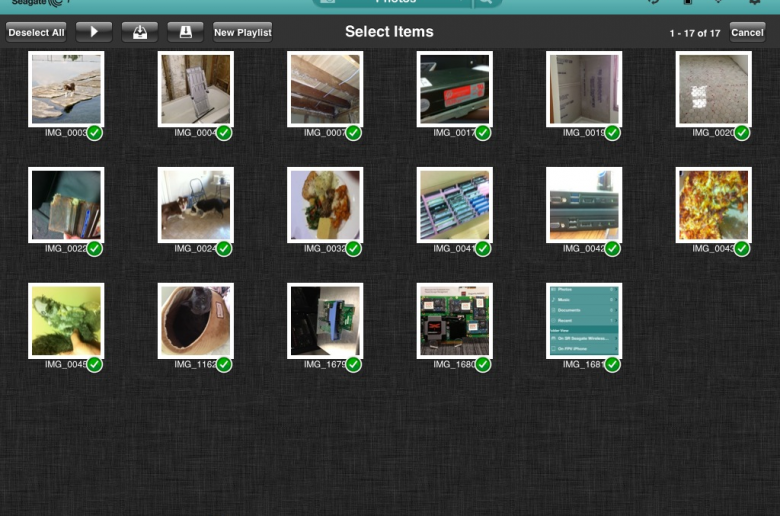Cancel the item selection
780x516 pixels.
tap(747, 32)
